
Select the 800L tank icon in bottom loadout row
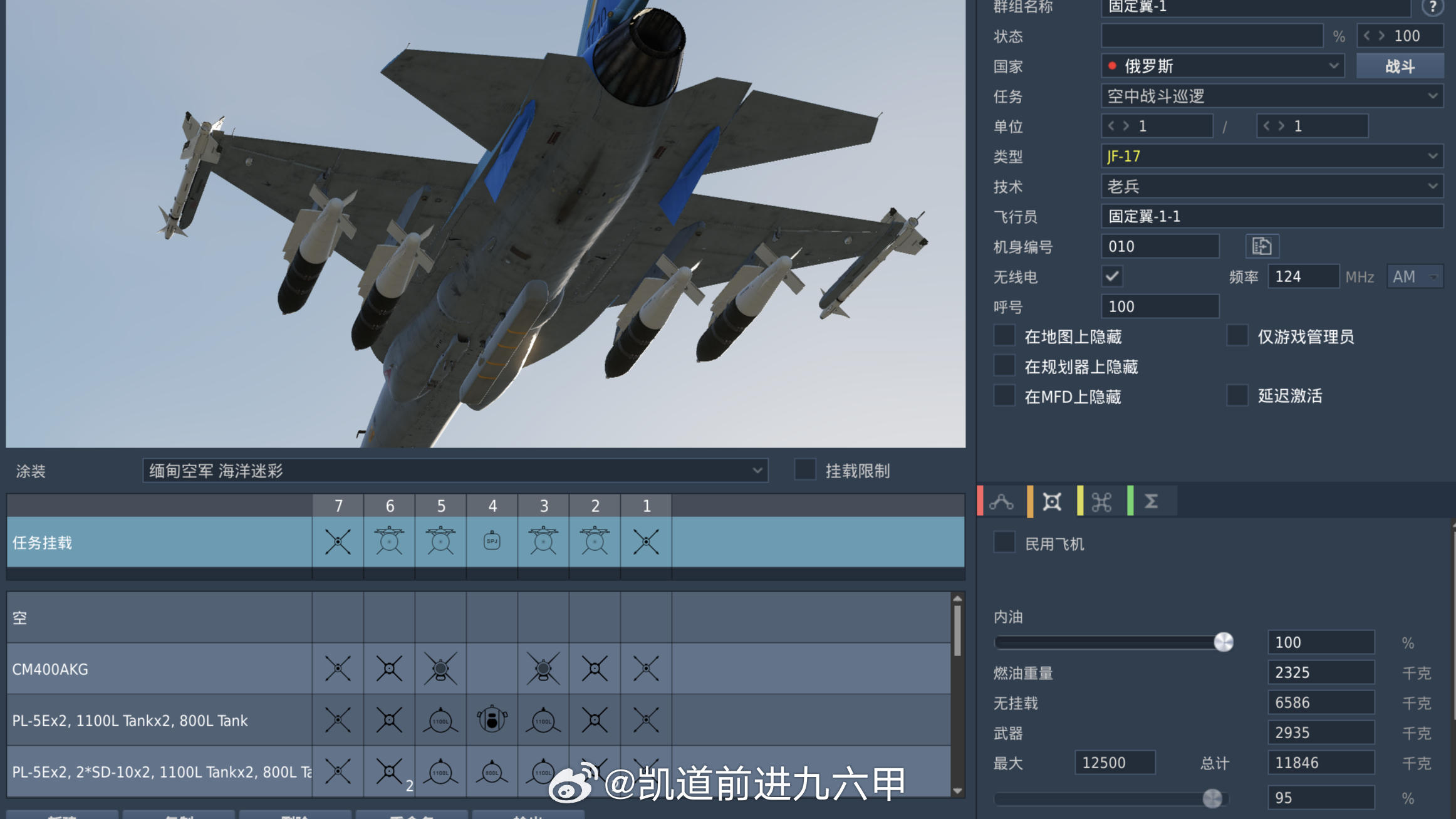492,773
